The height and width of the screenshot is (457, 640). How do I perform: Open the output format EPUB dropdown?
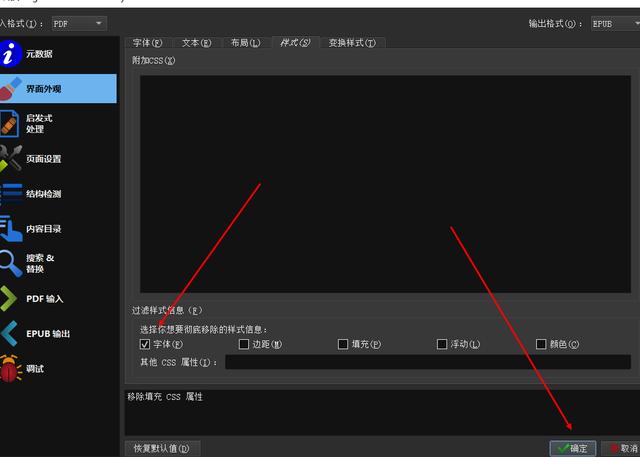tap(616, 24)
